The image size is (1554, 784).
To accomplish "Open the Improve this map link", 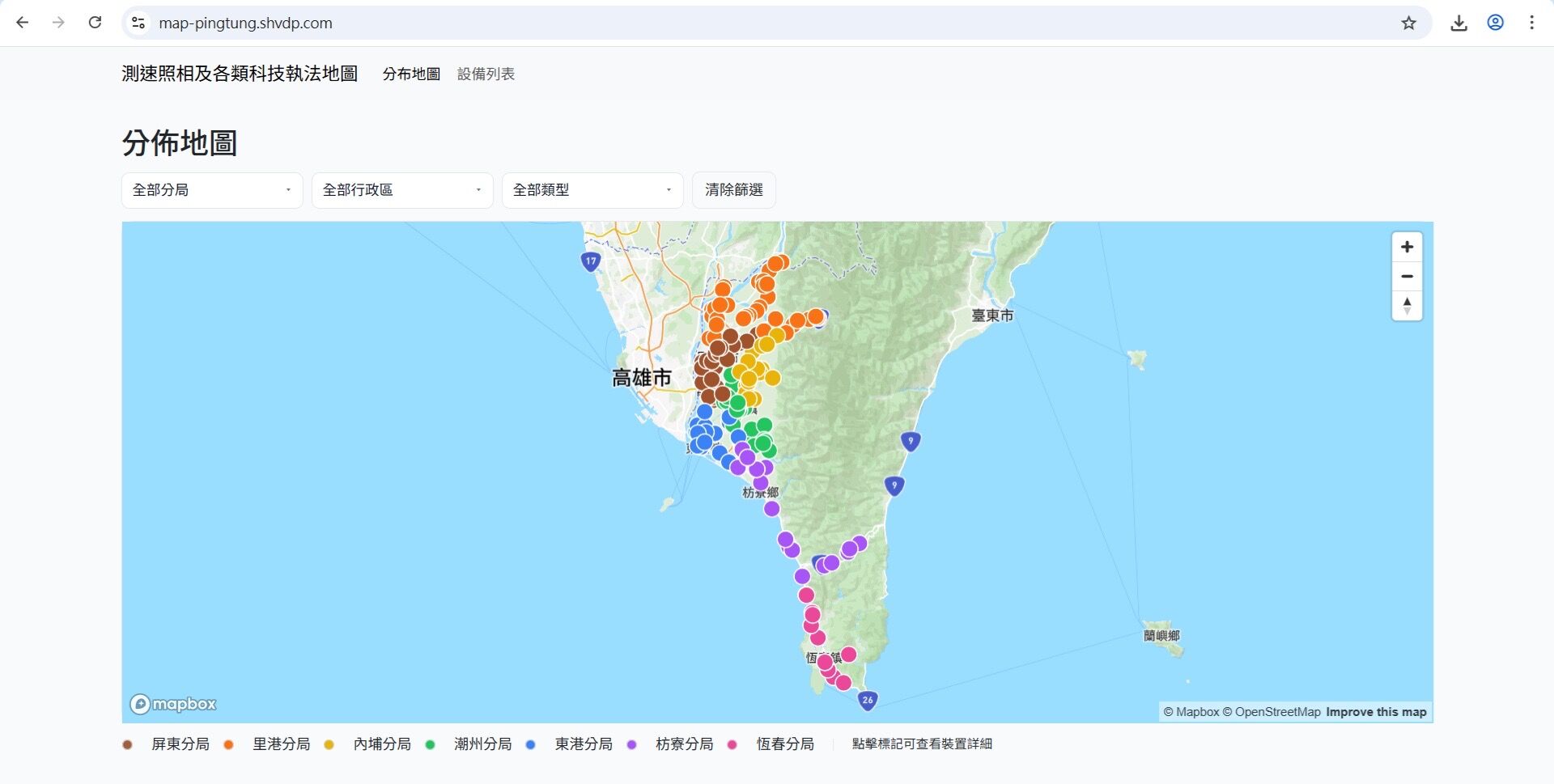I will click(x=1376, y=711).
